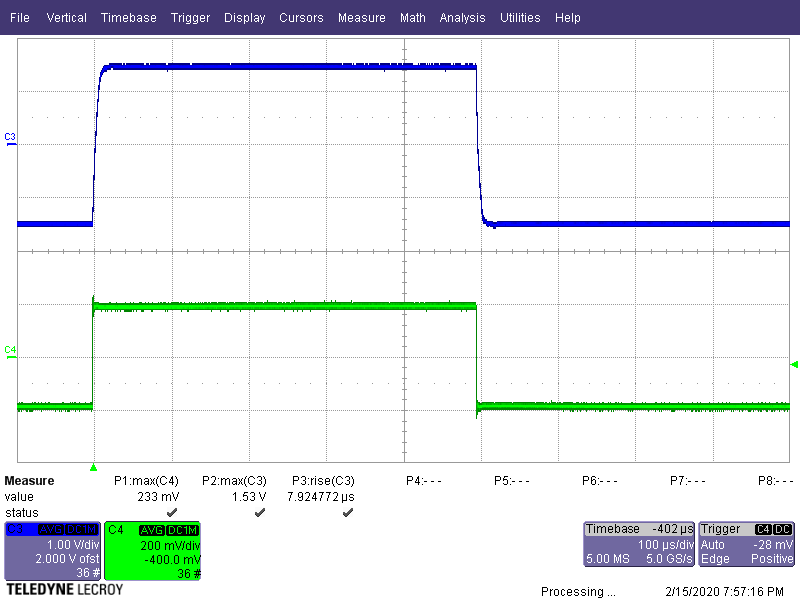The image size is (800, 600).
Task: Select the P2:max(C3) measurement header
Action: click(234, 481)
